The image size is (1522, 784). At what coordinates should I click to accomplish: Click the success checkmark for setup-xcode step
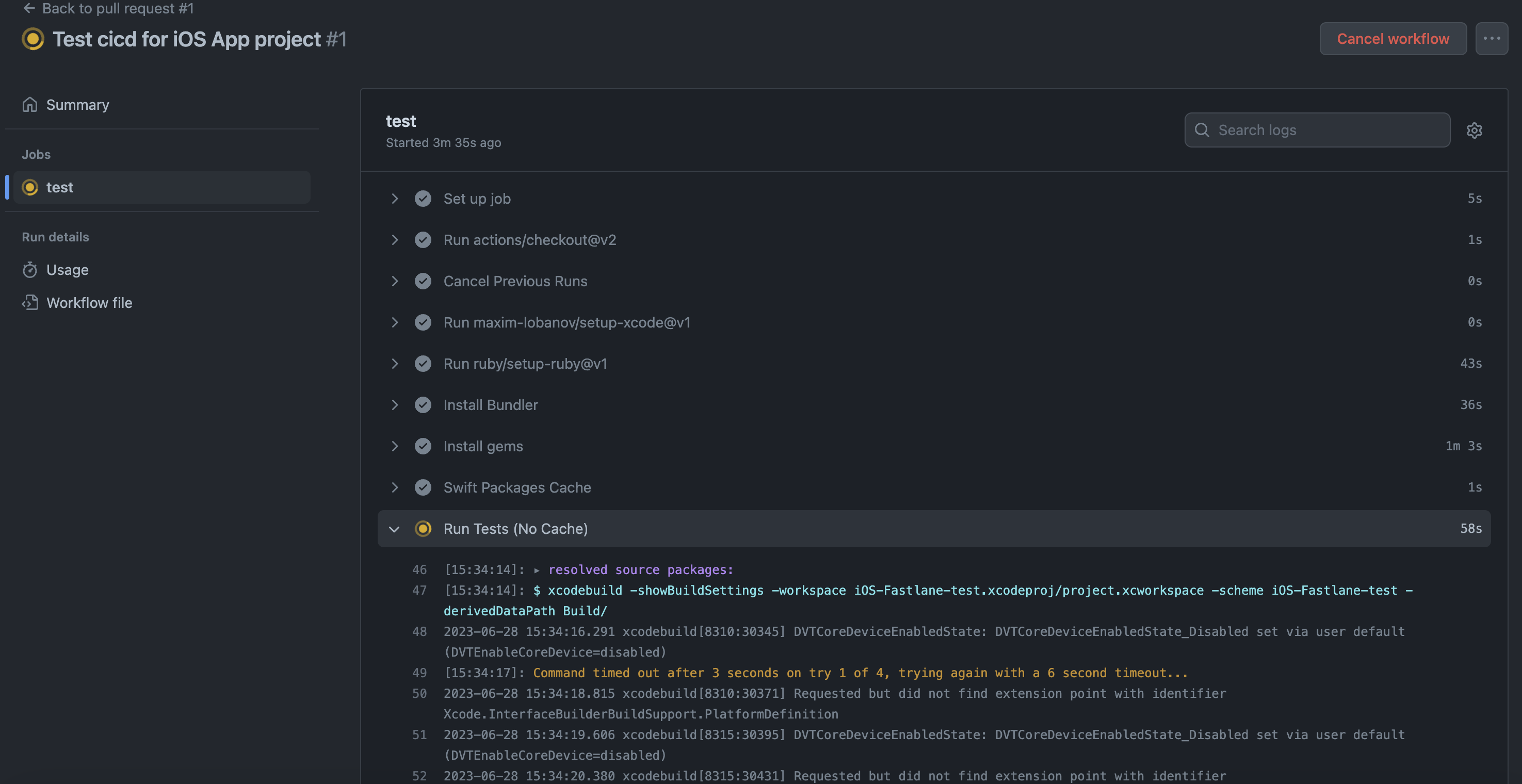coord(423,322)
